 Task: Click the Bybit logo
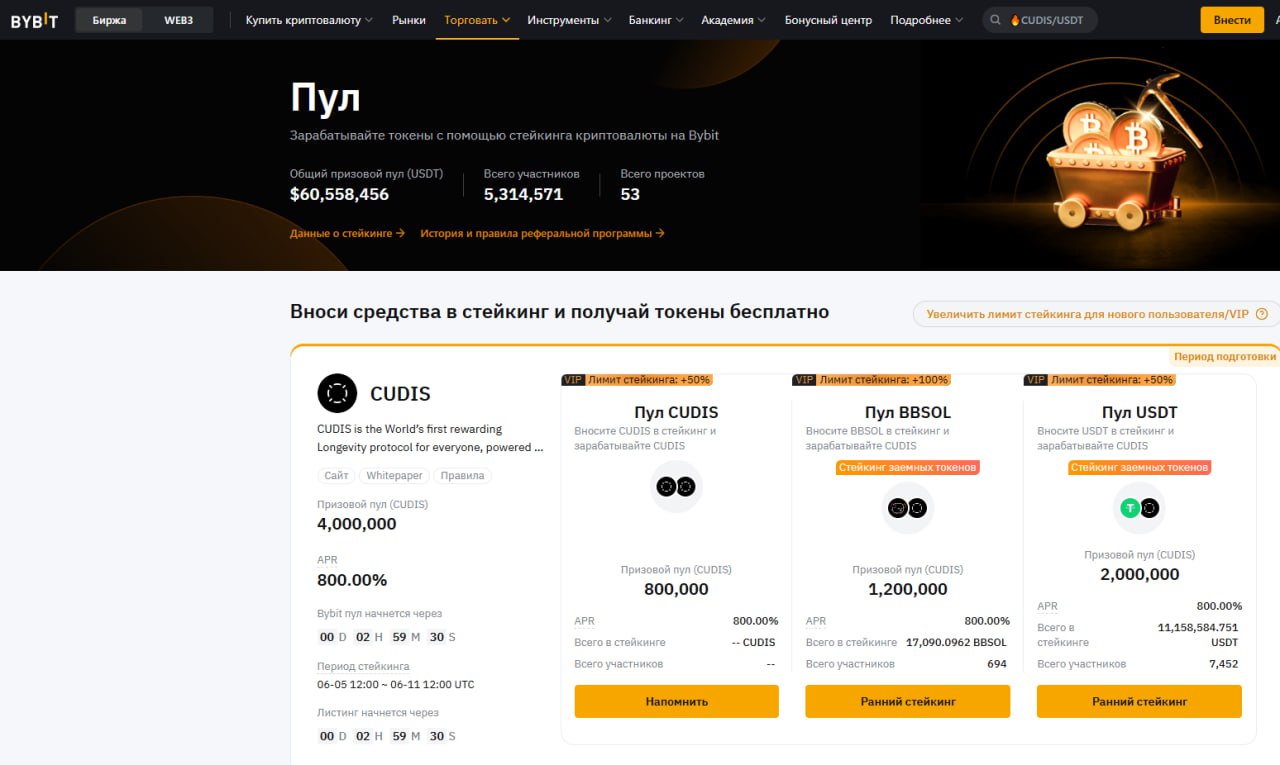click(34, 20)
